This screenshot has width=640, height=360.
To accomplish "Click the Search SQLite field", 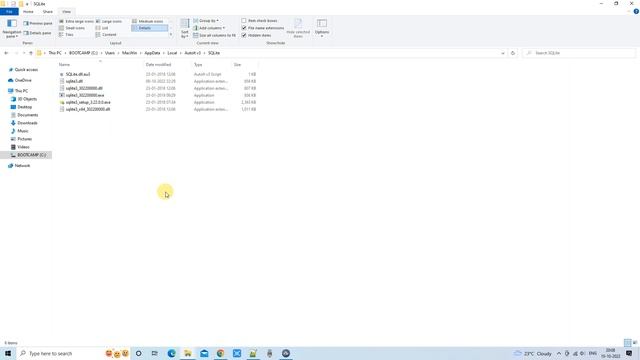I will [x=579, y=53].
